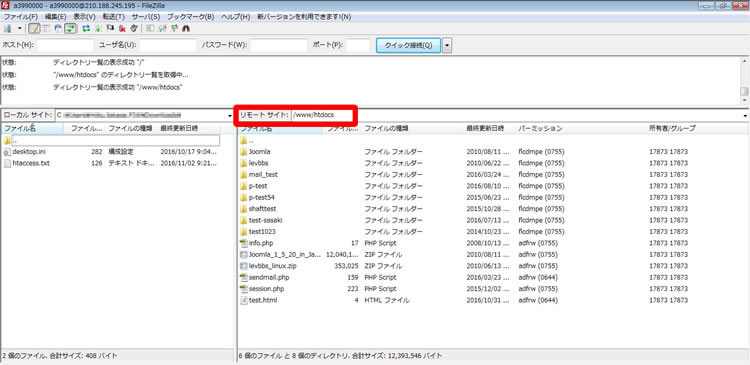Toggle the message log display icon
The height and width of the screenshot is (365, 750).
pos(34,28)
